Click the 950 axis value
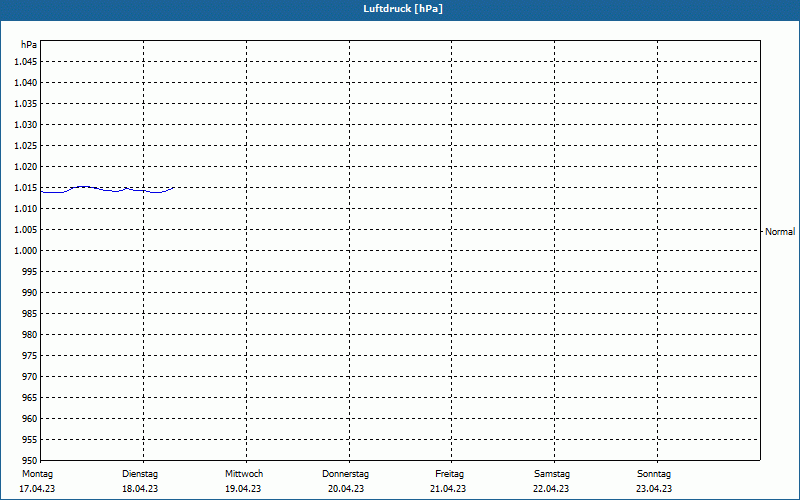Viewport: 800px width, 500px height. pyautogui.click(x=30, y=461)
